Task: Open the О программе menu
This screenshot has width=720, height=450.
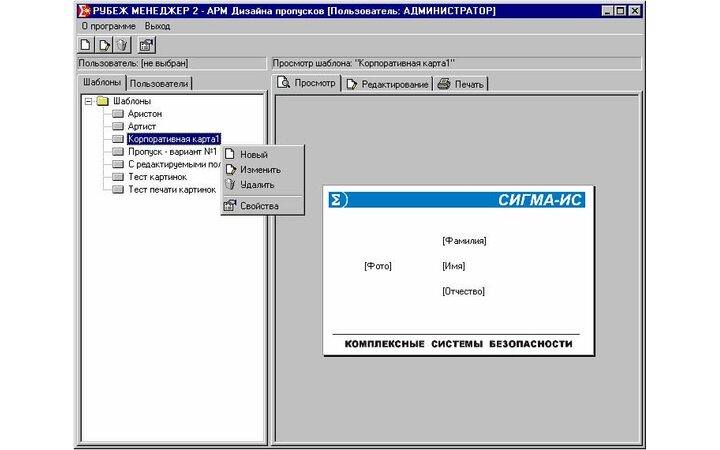Action: click(x=108, y=26)
